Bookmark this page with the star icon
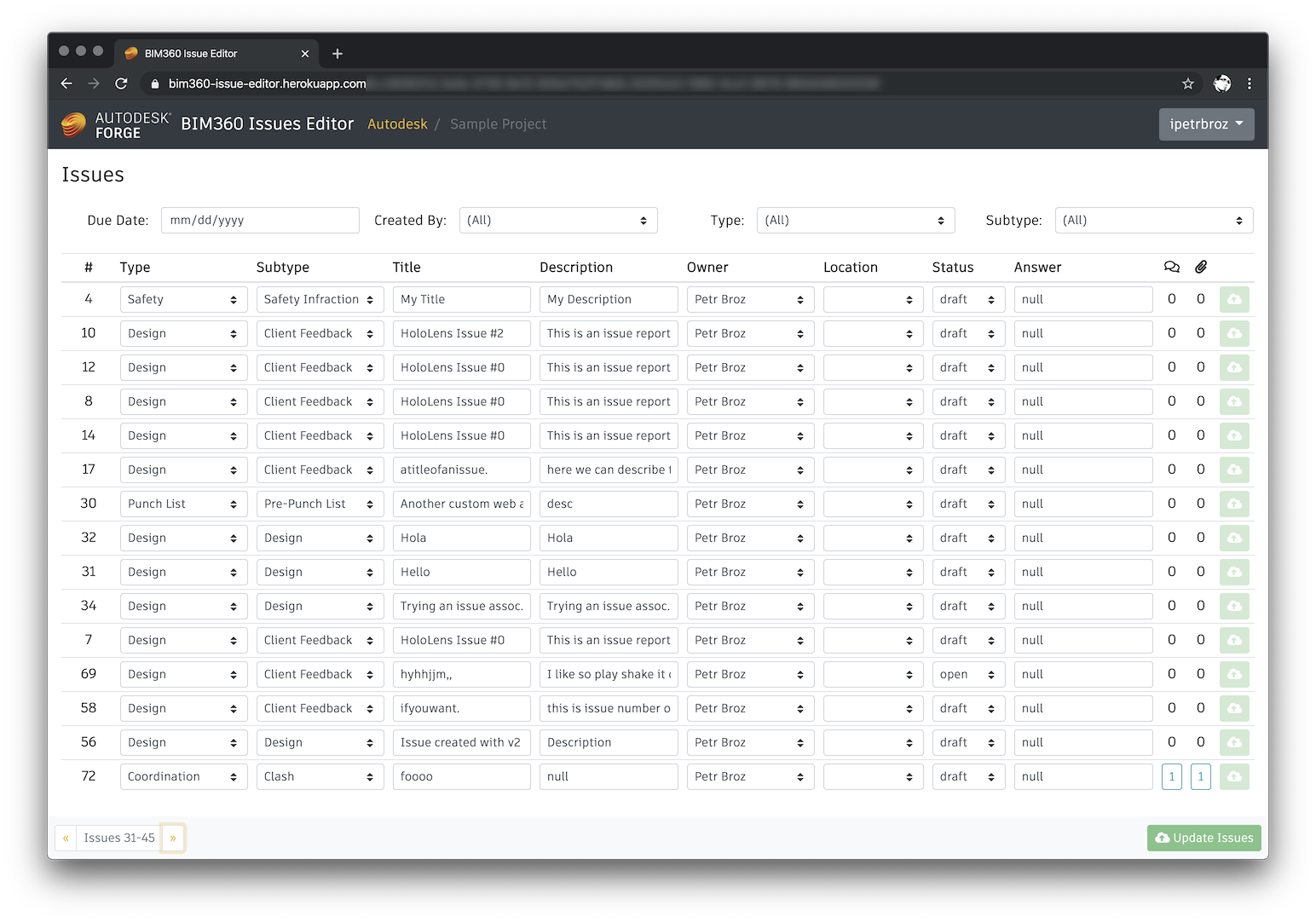The image size is (1316, 922). [1188, 84]
